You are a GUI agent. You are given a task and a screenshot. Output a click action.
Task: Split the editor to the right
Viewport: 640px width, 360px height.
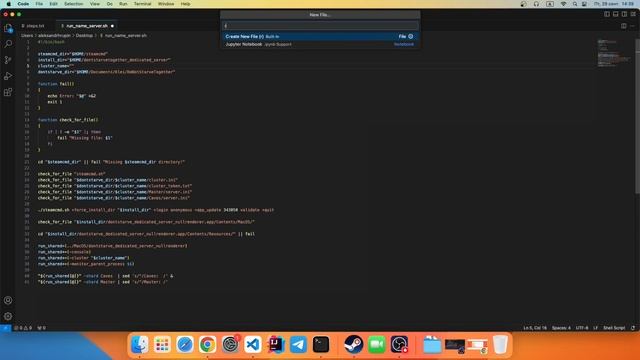tap(624, 26)
